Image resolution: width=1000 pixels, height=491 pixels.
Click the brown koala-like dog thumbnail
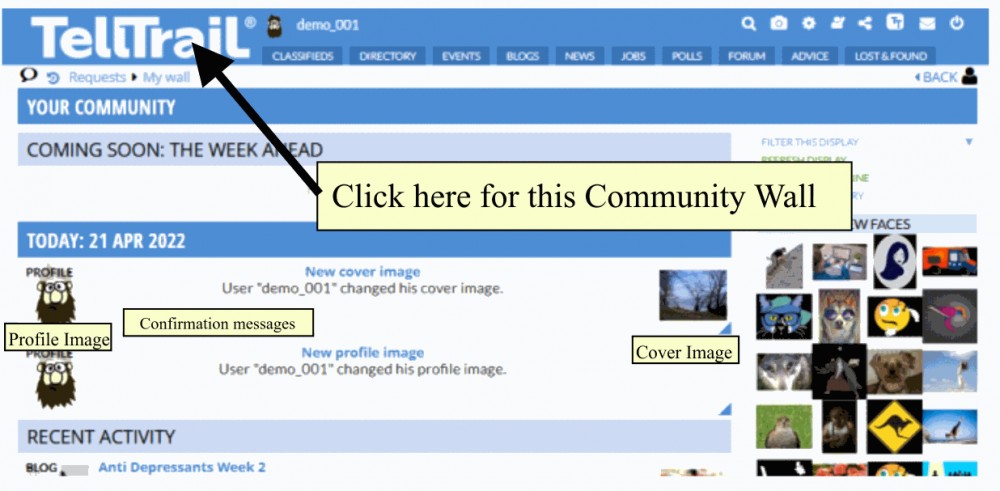tap(894, 371)
